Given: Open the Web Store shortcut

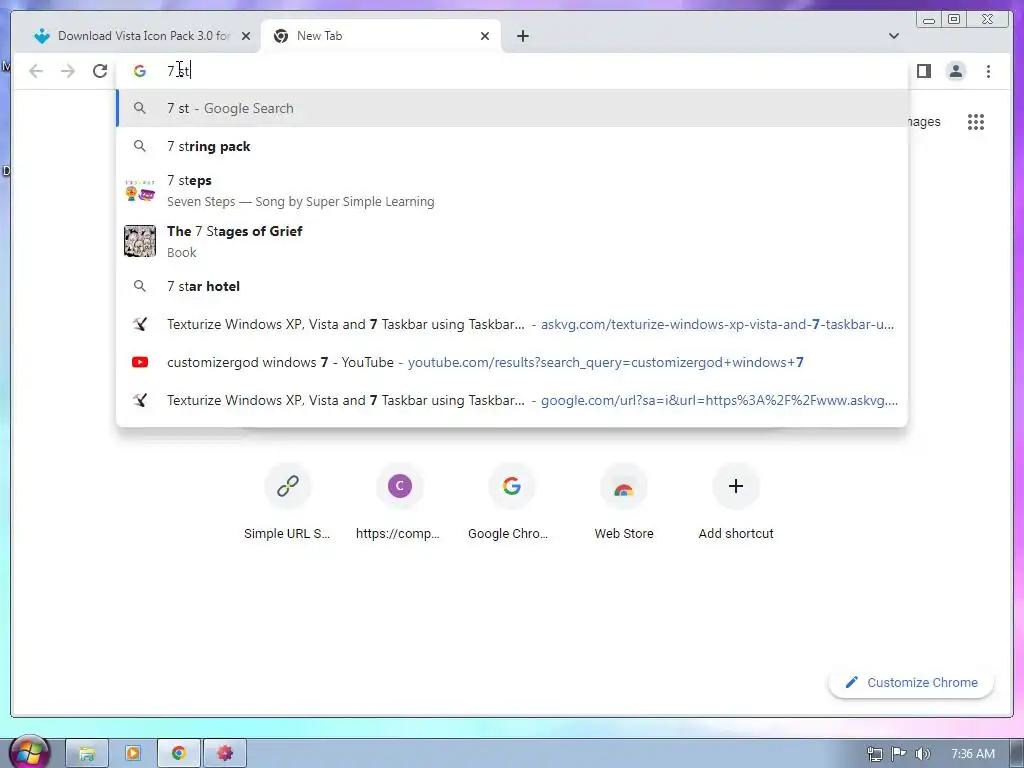Looking at the screenshot, I should pos(624,502).
